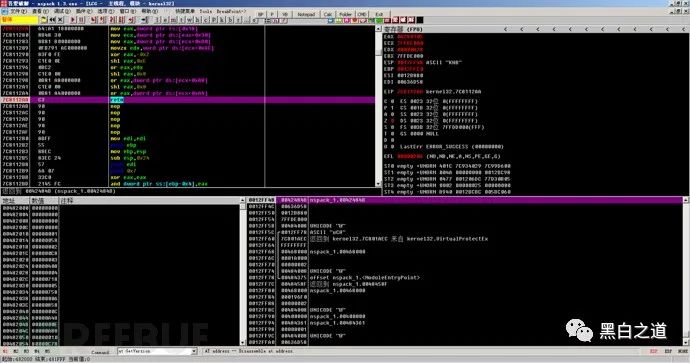Select stack row with nspack_1.<ModuleEntryPoint>
This screenshot has width=690, height=363.
click(x=466, y=278)
